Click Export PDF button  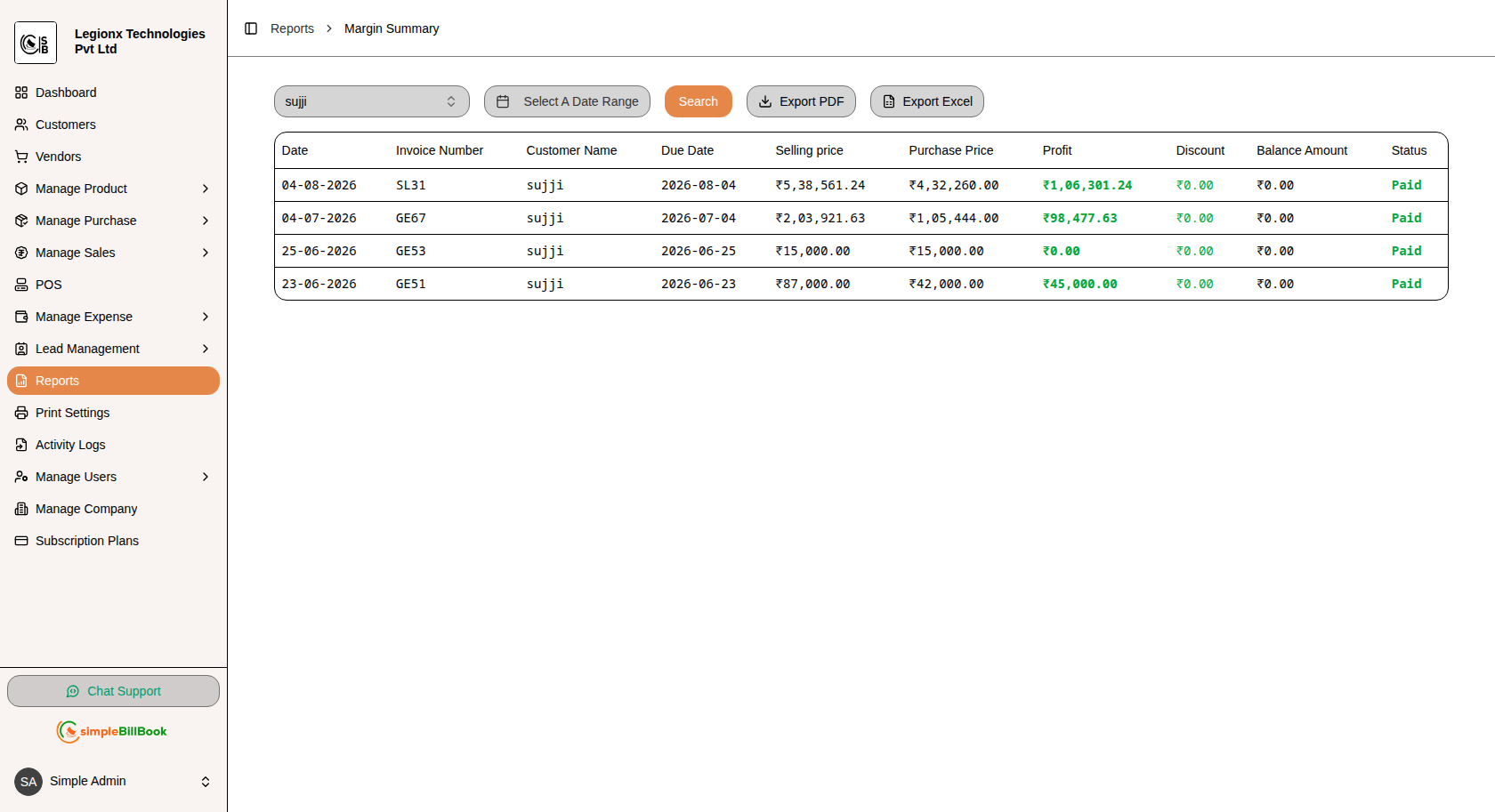click(801, 101)
